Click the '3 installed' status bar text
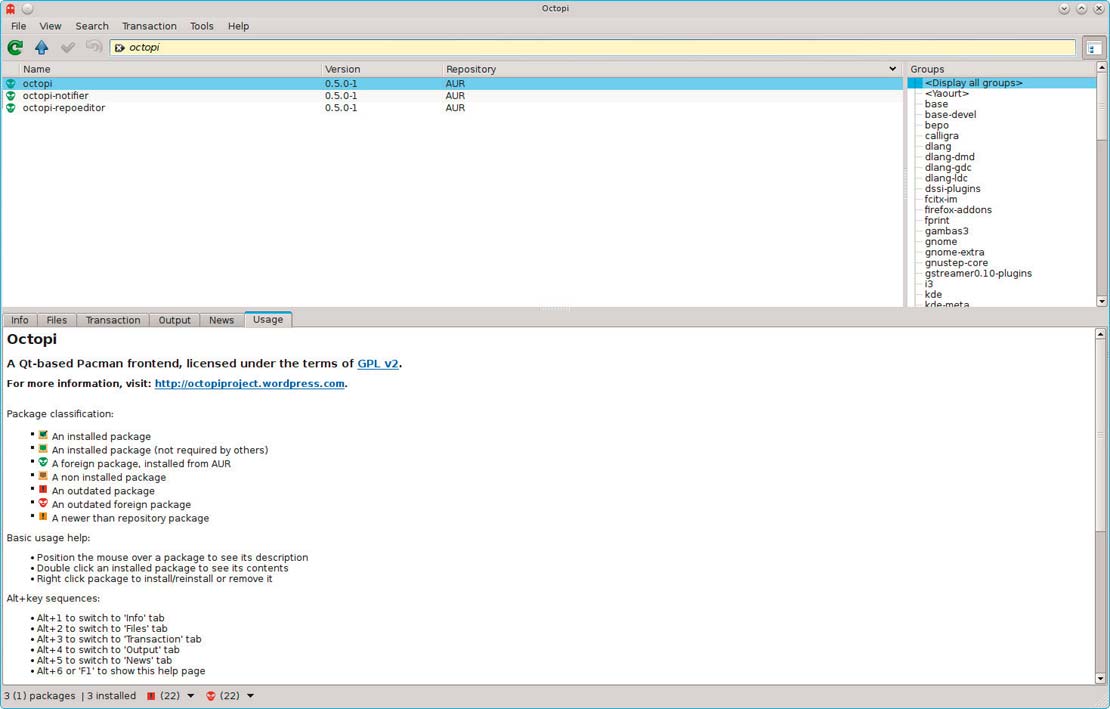Viewport: 1110px width, 709px height. click(112, 696)
